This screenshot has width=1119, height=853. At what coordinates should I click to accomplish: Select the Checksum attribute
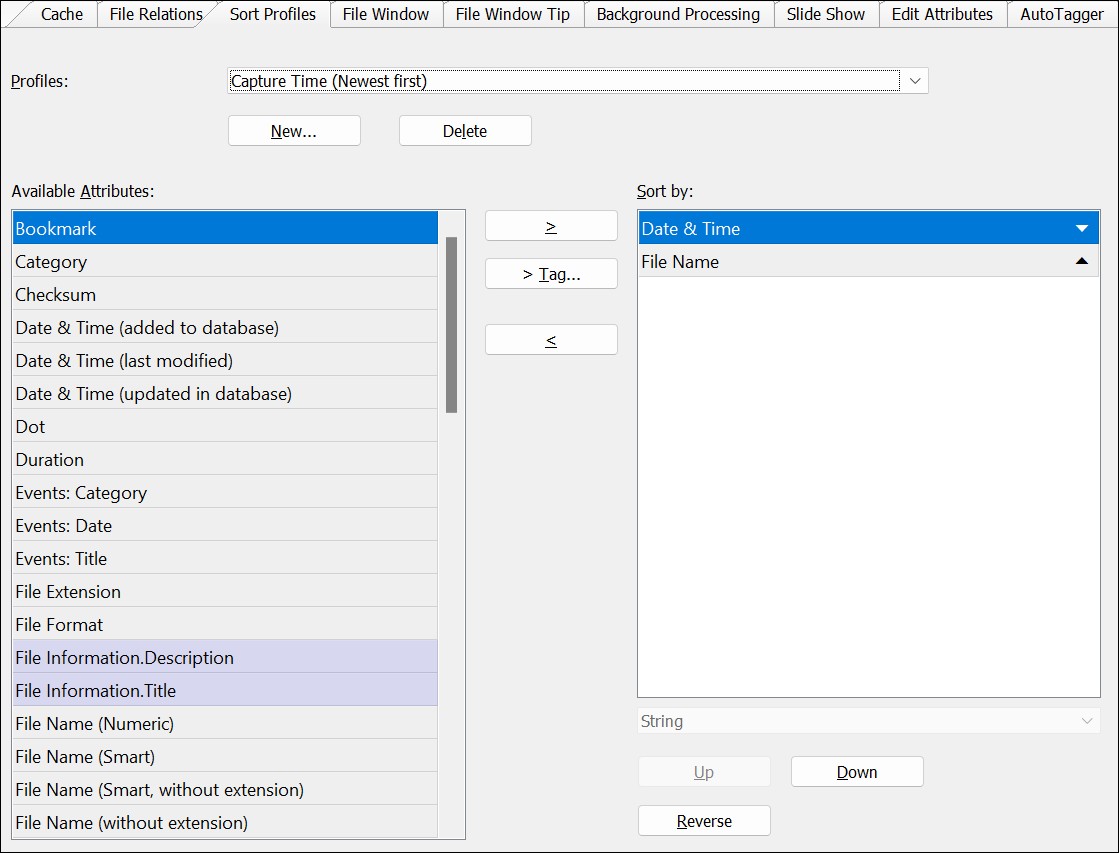225,294
